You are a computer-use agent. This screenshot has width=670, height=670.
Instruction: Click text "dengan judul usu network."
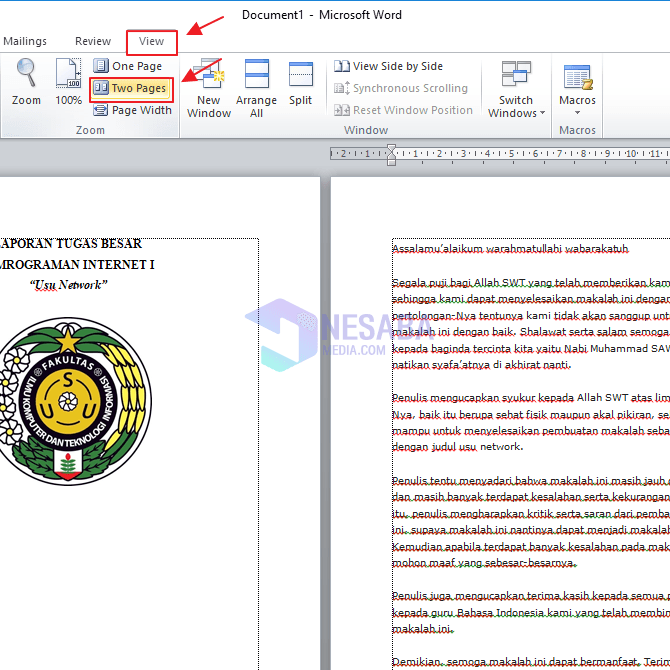[x=458, y=447]
